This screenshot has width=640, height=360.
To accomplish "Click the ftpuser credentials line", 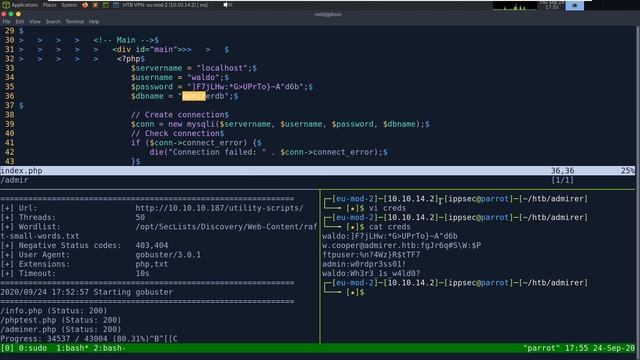I will [x=371, y=255].
